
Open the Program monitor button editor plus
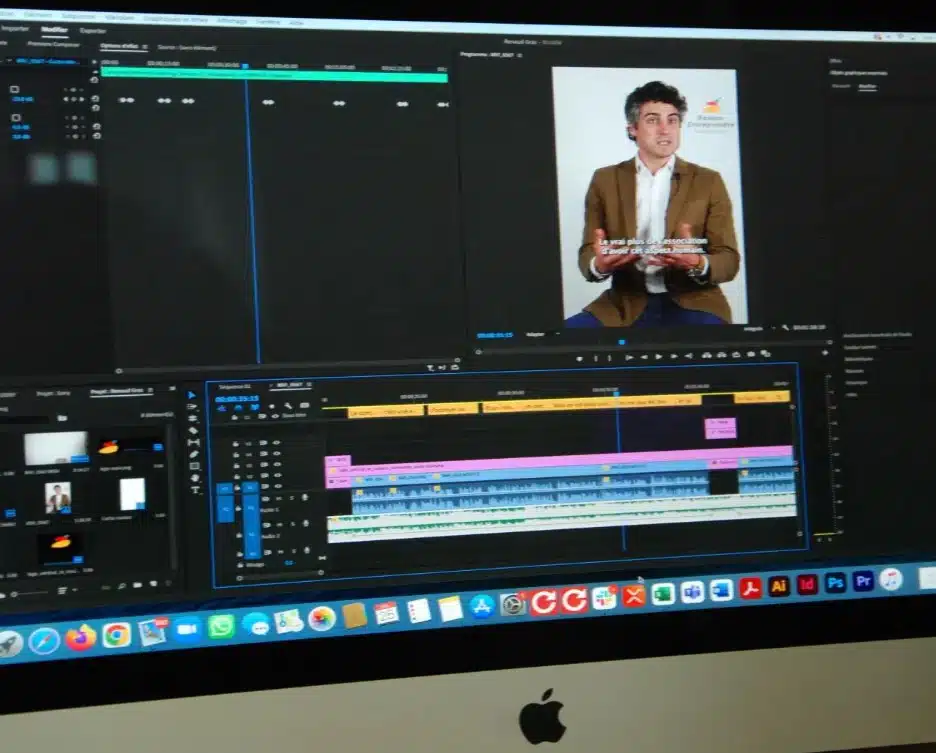coord(824,352)
